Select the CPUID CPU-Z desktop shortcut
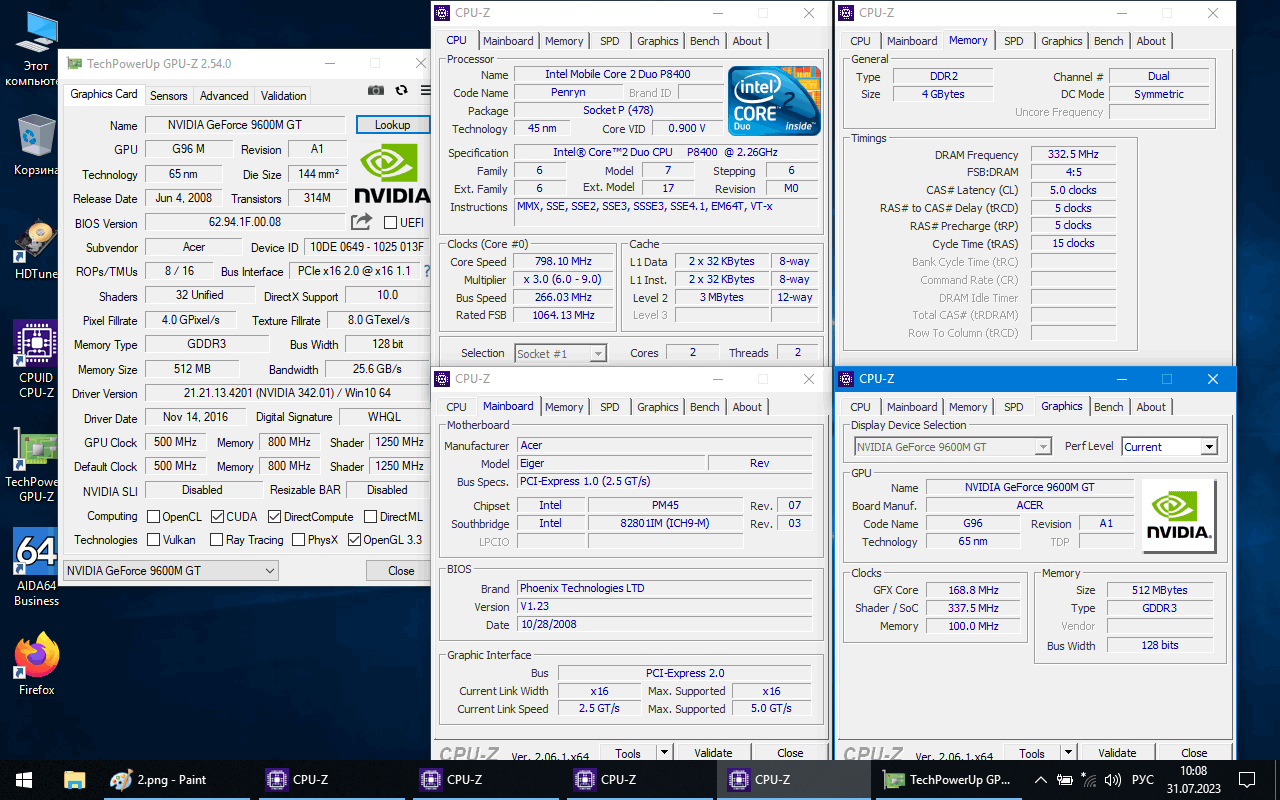The height and width of the screenshot is (800, 1280). 36,360
